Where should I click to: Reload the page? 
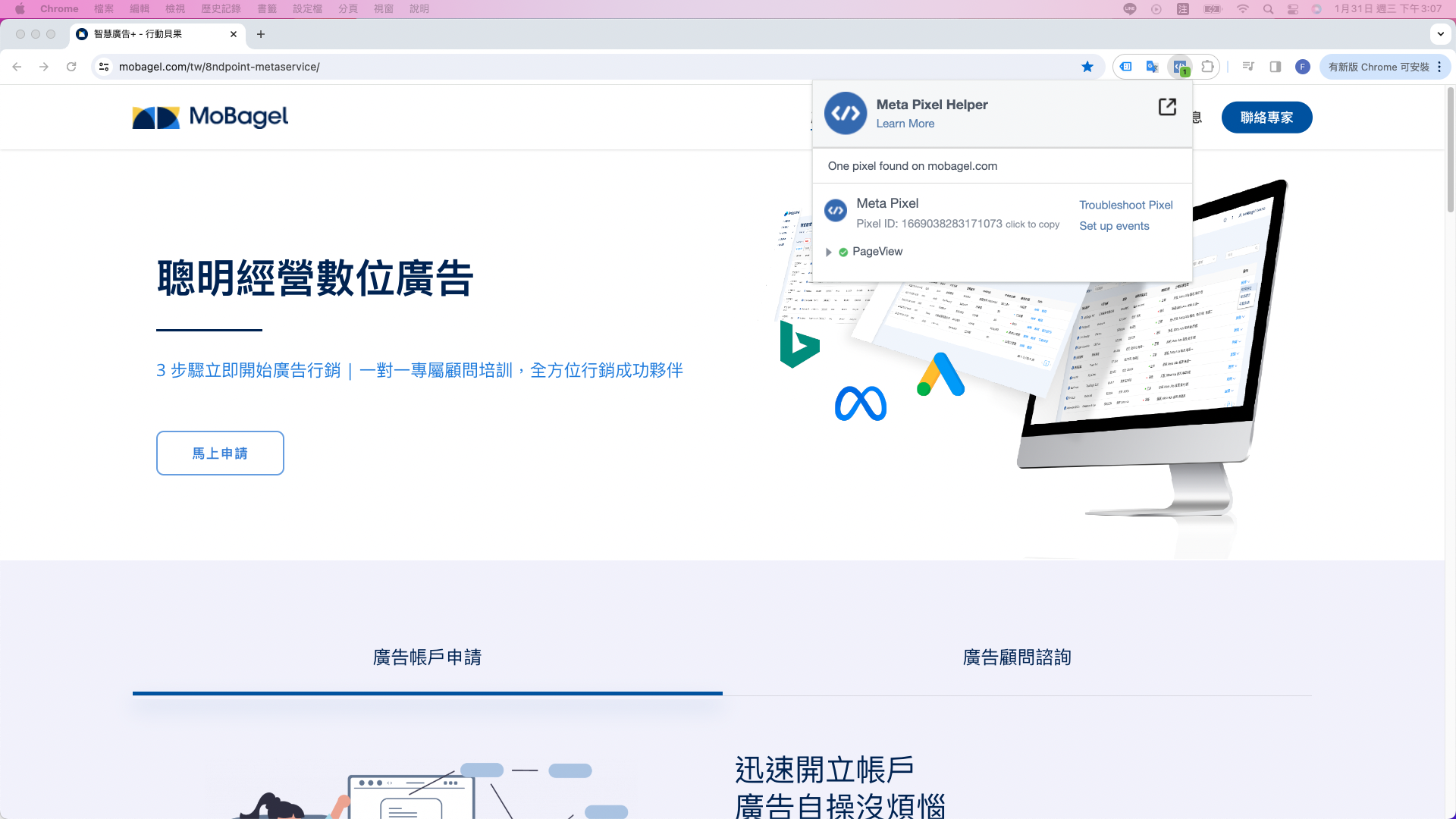(71, 67)
